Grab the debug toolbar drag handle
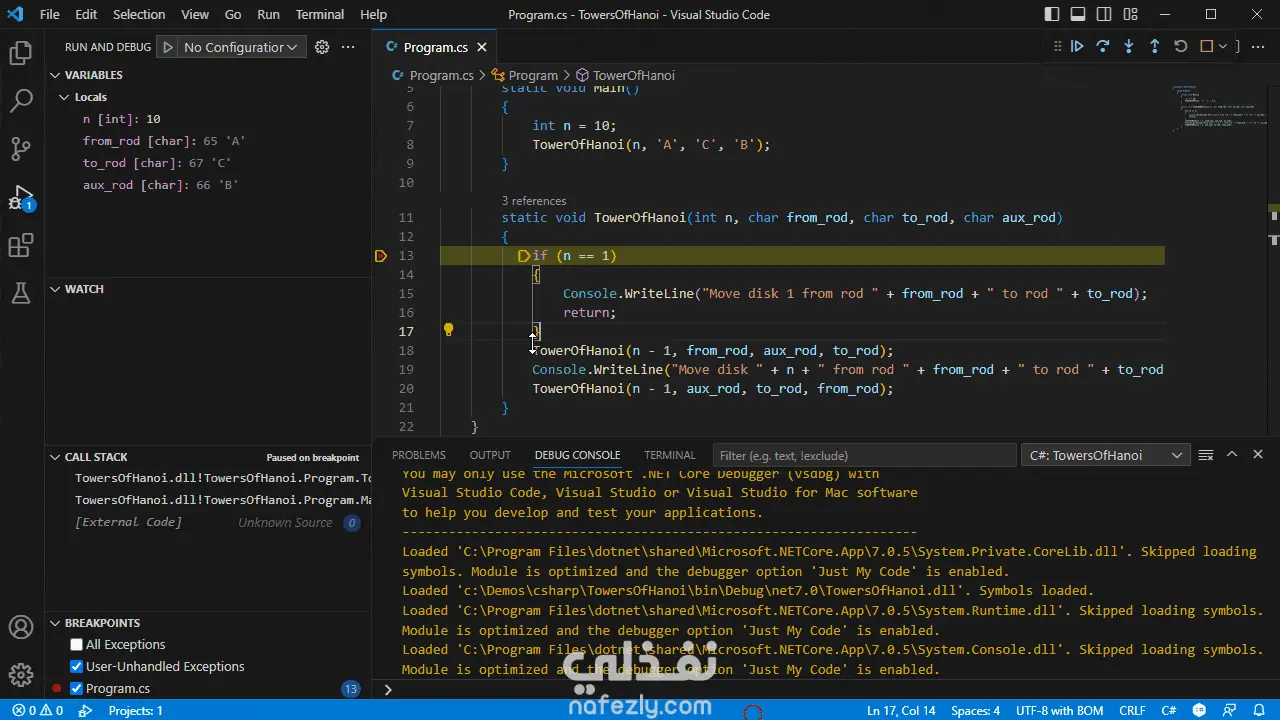Screen dimensions: 1280x720 point(1057,46)
